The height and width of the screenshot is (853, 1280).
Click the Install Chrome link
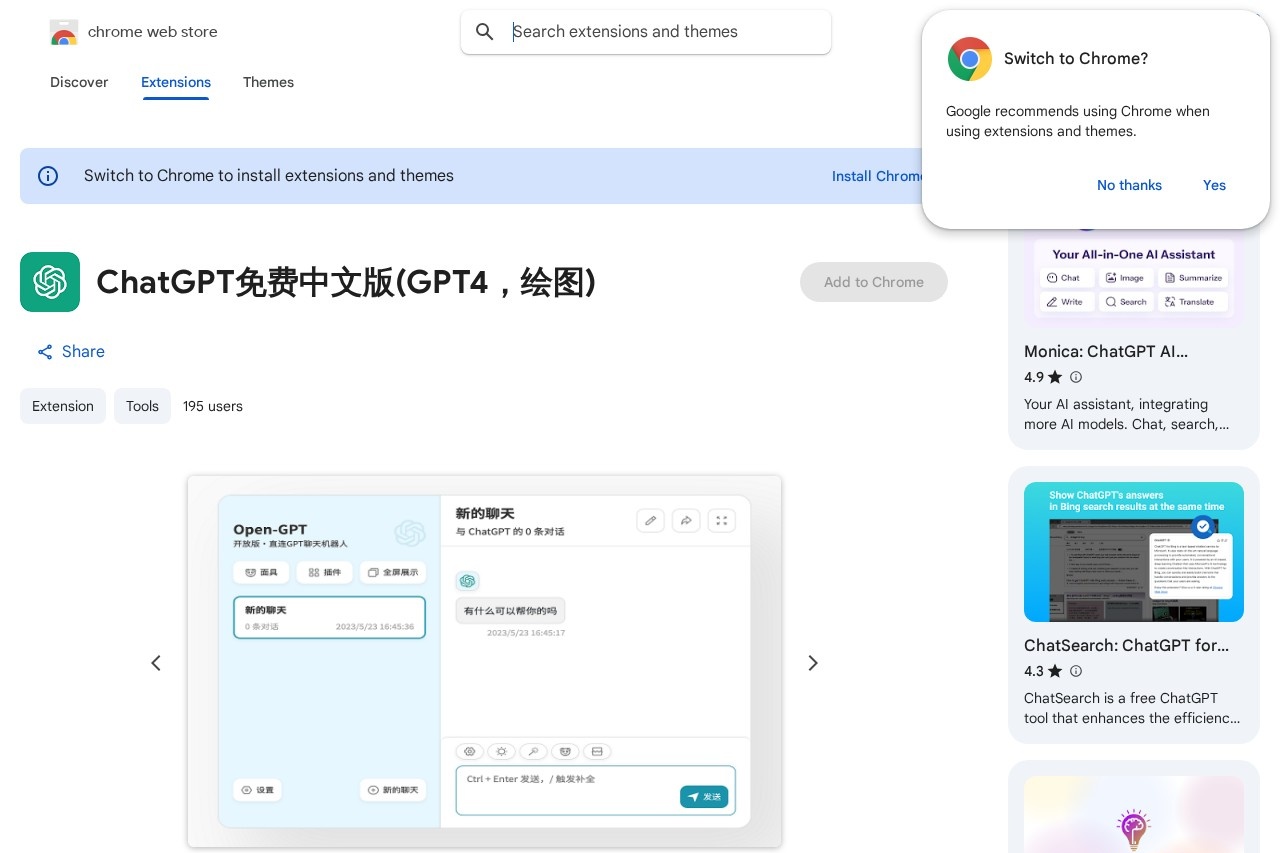pyautogui.click(x=876, y=176)
